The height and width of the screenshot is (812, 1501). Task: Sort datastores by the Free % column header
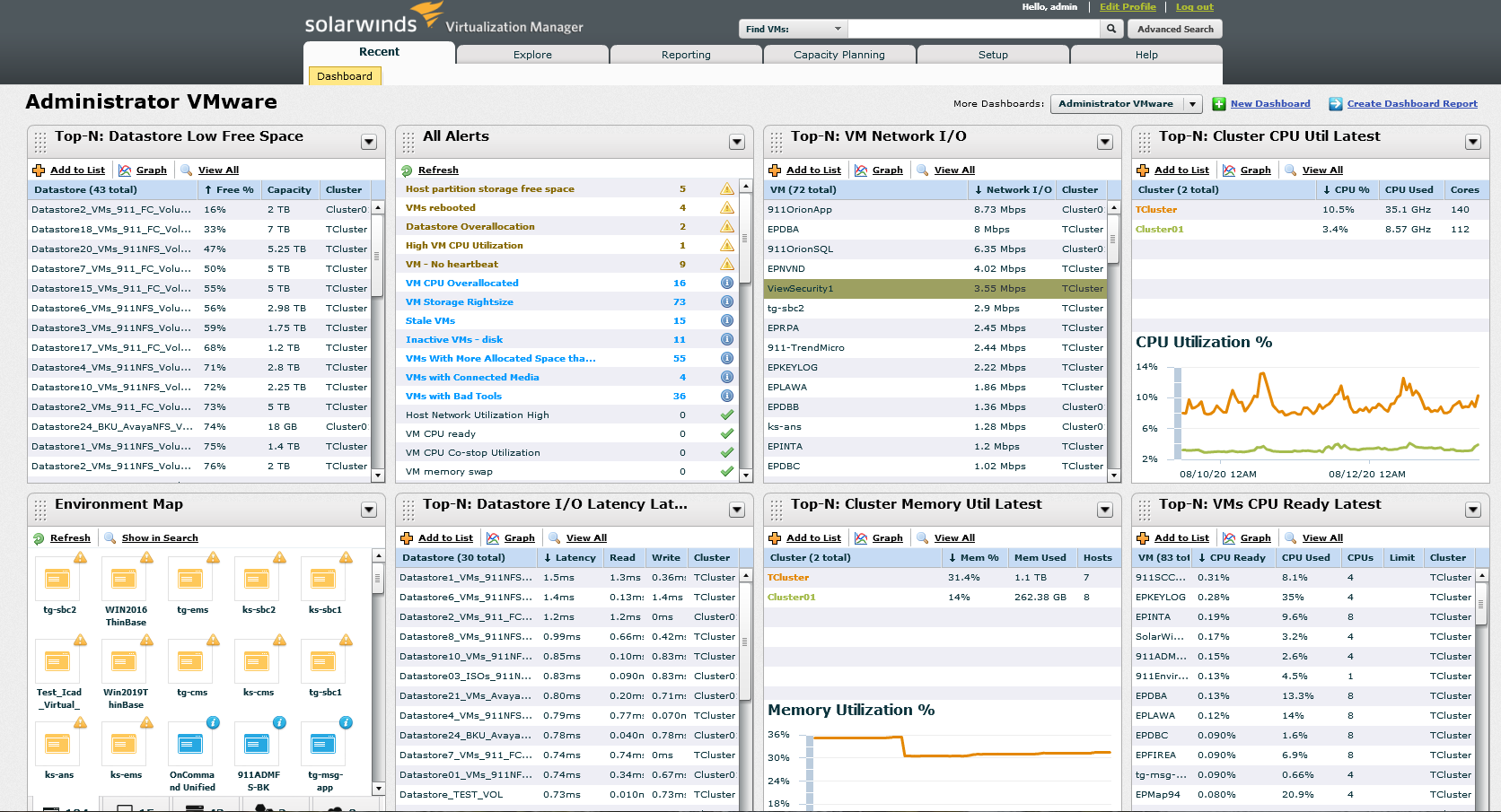click(229, 190)
